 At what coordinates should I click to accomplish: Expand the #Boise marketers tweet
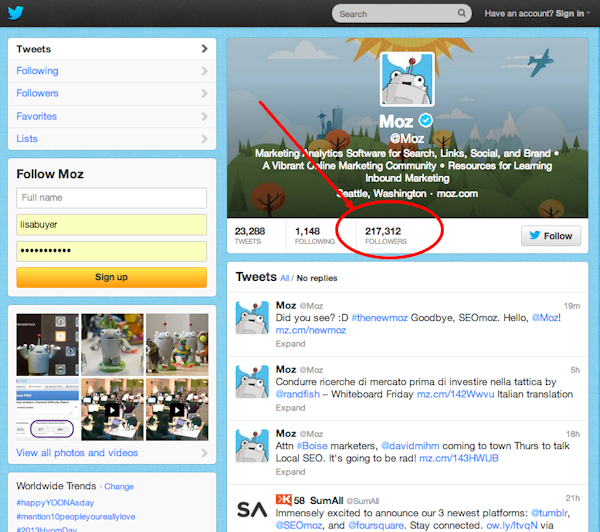(290, 472)
